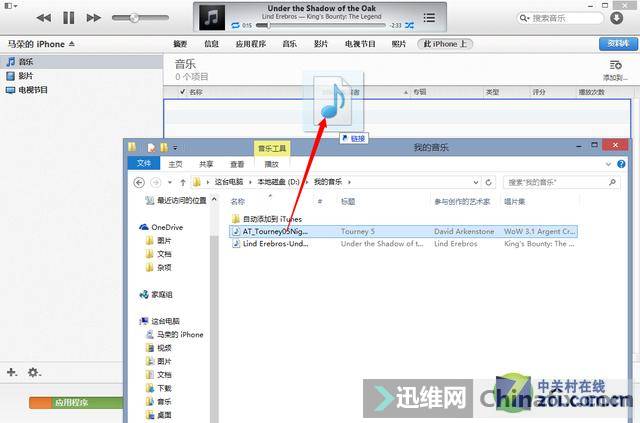Select 影片 in iTunes sidebar

[26, 76]
